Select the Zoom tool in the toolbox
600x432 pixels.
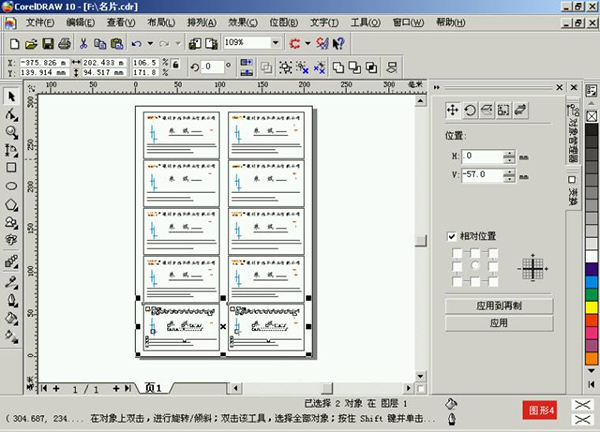pyautogui.click(x=11, y=131)
